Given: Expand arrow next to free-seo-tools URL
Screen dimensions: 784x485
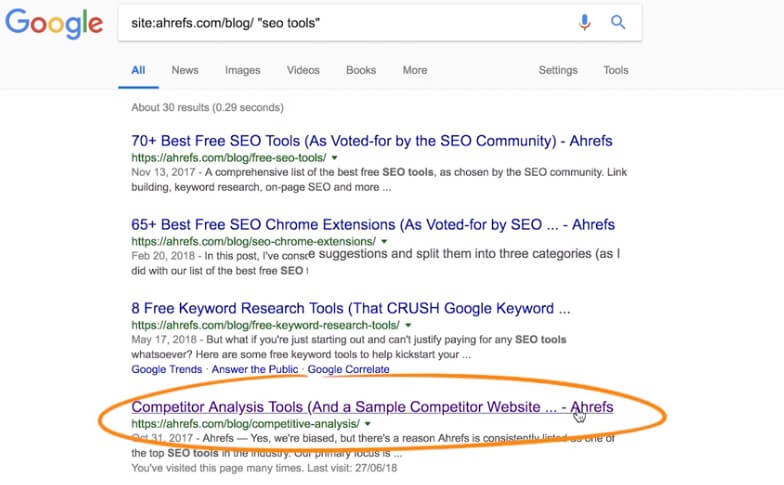Looking at the screenshot, I should (334, 158).
